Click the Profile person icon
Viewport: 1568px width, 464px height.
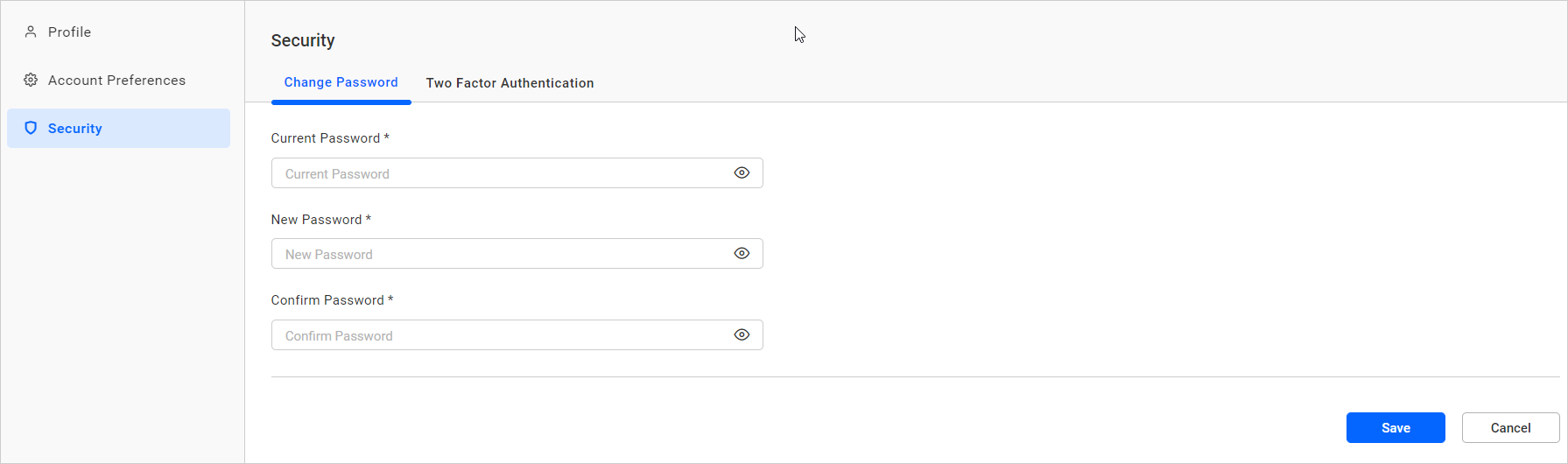click(x=31, y=32)
